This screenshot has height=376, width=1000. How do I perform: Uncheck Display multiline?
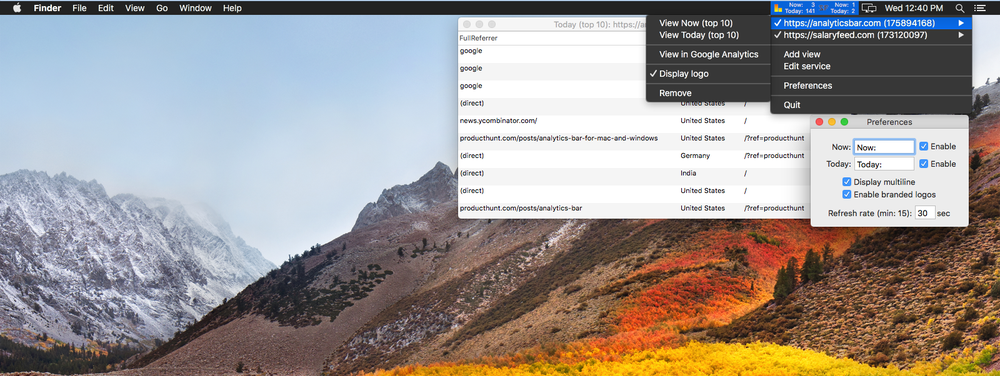[x=847, y=182]
